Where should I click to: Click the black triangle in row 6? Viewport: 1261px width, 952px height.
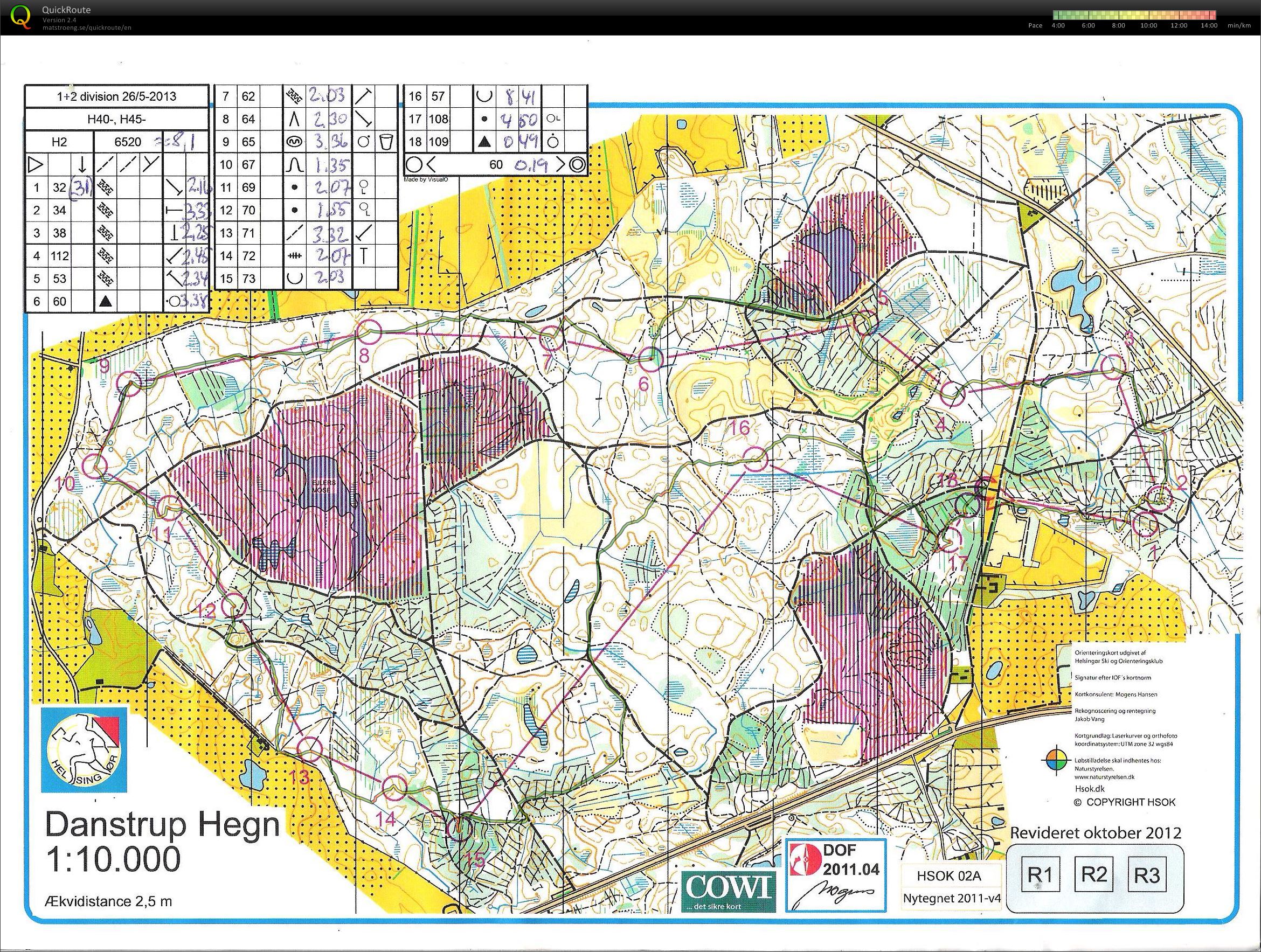(x=105, y=302)
